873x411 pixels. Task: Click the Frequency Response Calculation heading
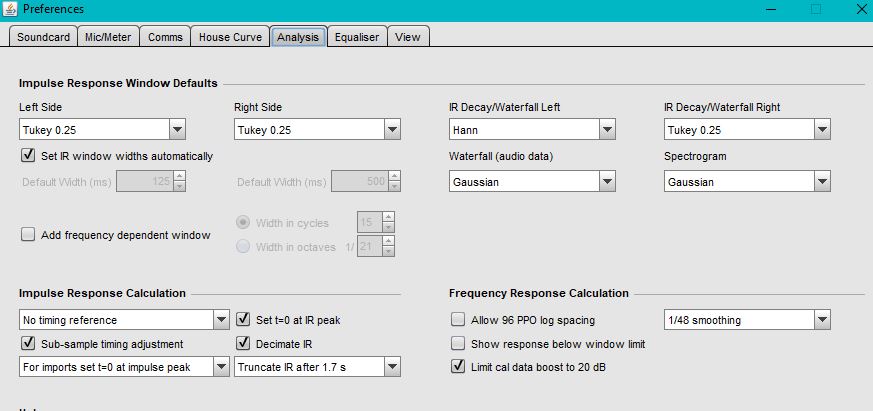[x=539, y=293]
